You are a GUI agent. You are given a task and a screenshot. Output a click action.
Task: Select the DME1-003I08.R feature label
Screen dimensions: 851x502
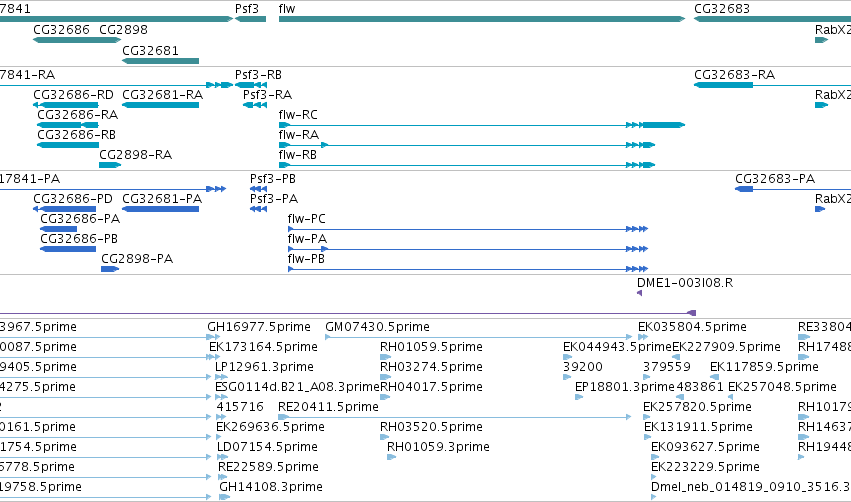point(685,283)
